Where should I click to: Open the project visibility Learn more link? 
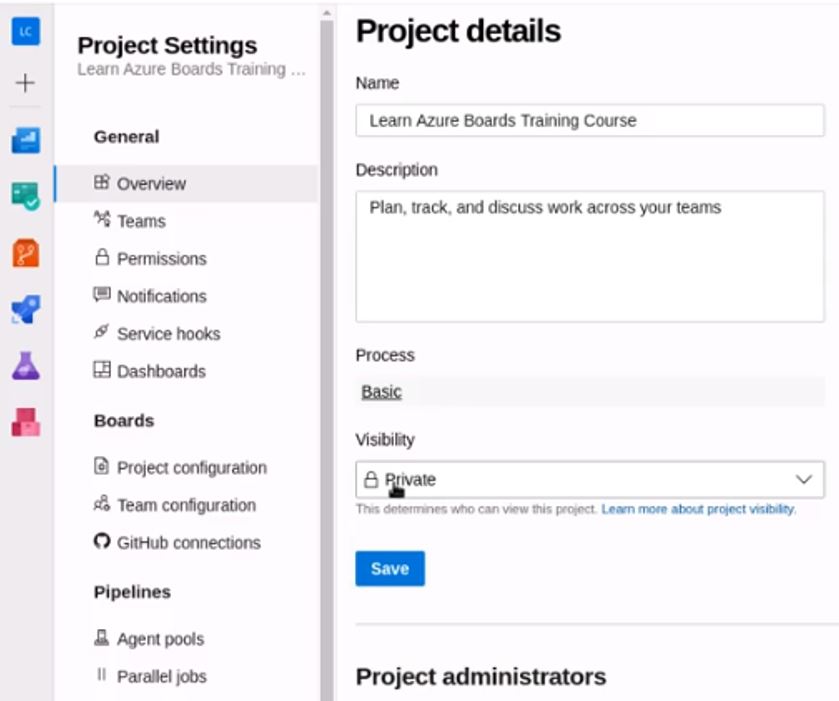(697, 508)
